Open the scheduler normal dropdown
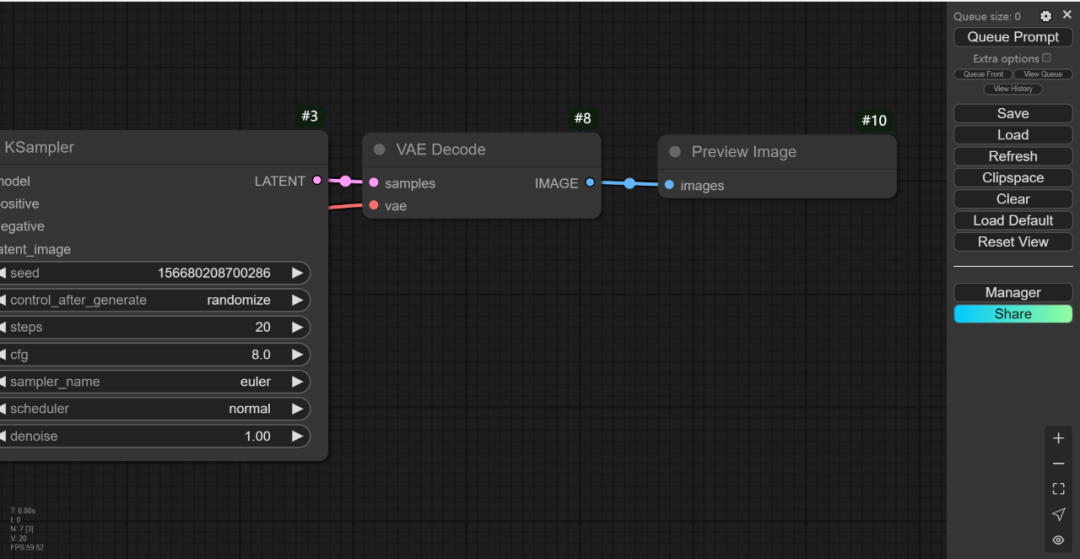The height and width of the screenshot is (559, 1080). pyautogui.click(x=249, y=409)
